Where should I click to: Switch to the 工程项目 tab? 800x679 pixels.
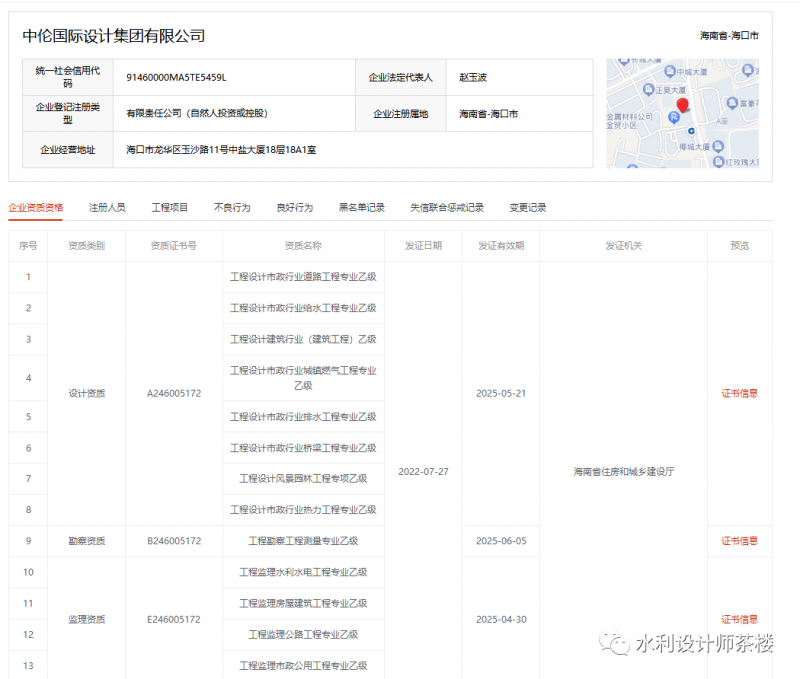pyautogui.click(x=169, y=208)
